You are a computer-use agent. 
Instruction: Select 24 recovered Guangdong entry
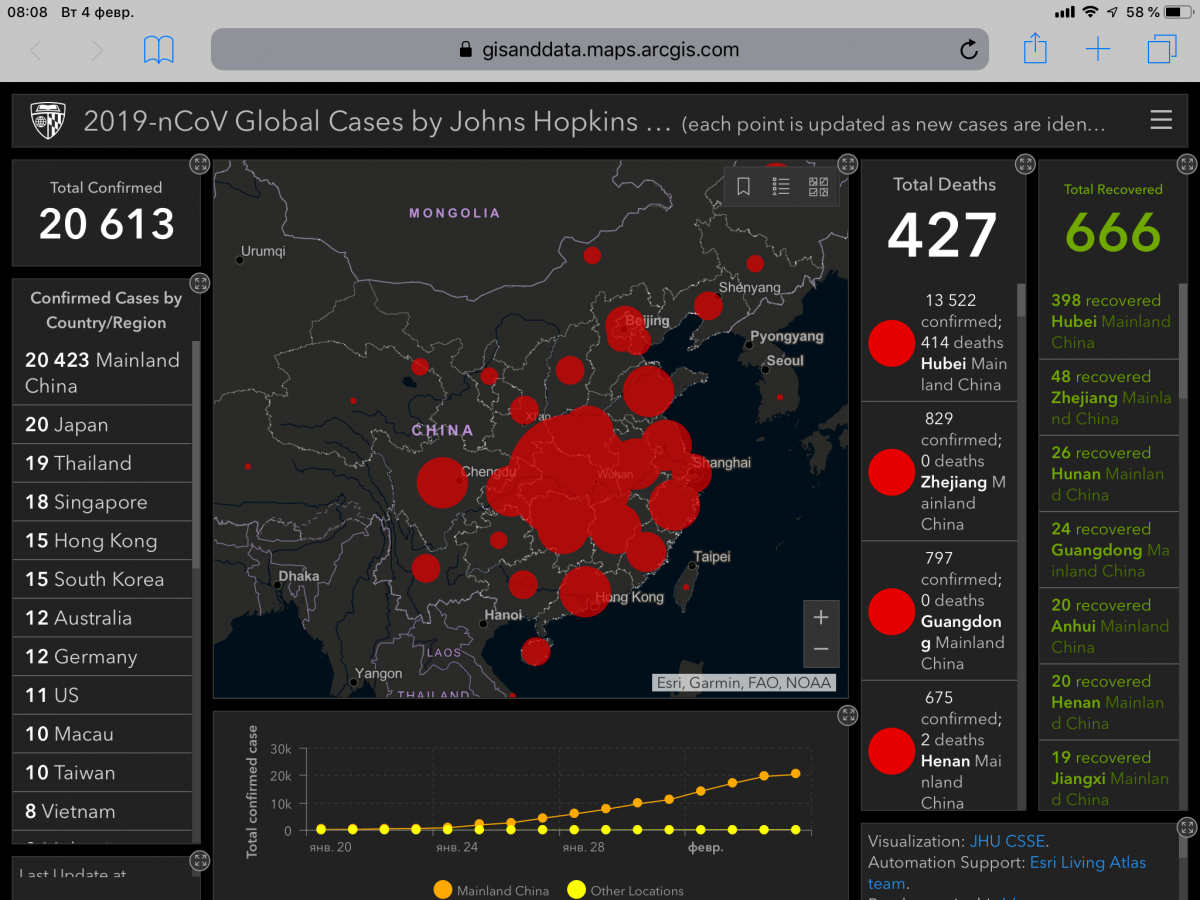tap(1109, 549)
